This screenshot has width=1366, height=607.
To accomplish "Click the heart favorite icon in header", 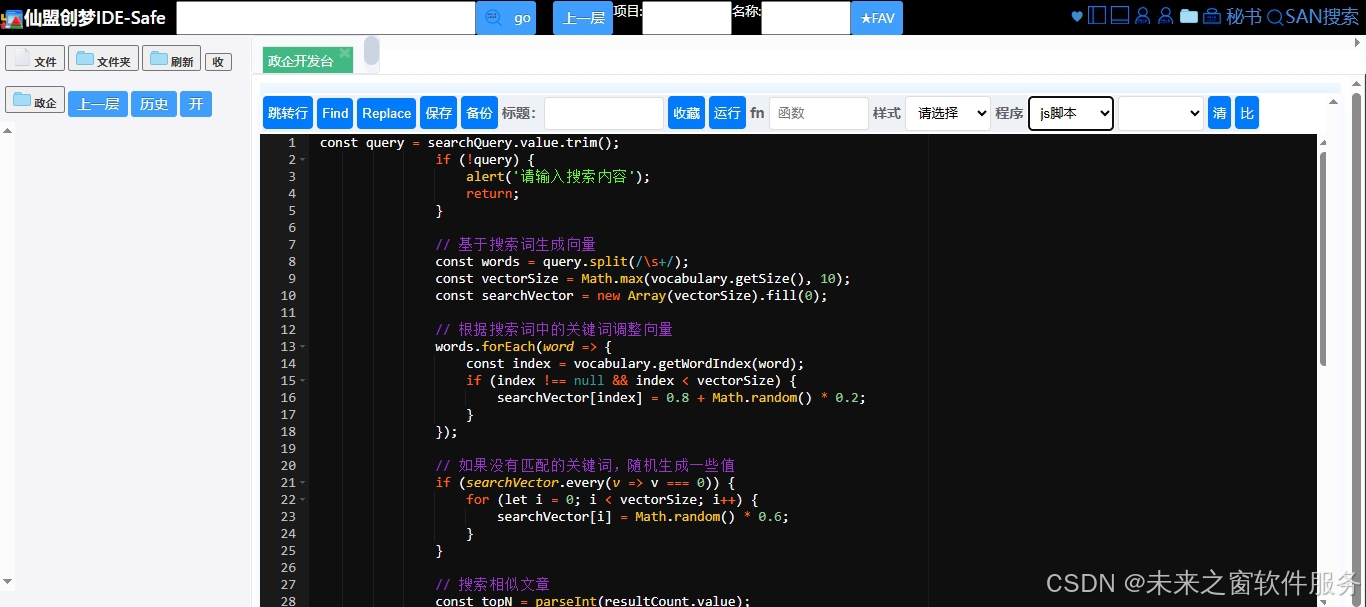I will [1077, 16].
